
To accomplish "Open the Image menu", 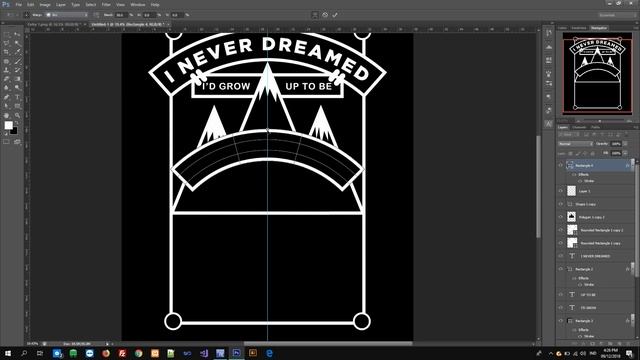I will click(x=45, y=5).
